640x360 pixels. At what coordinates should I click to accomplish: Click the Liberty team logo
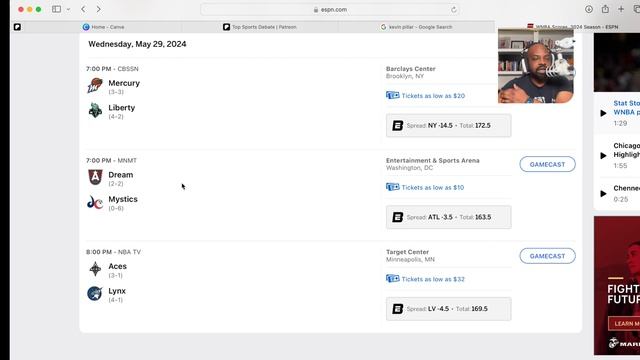95,110
